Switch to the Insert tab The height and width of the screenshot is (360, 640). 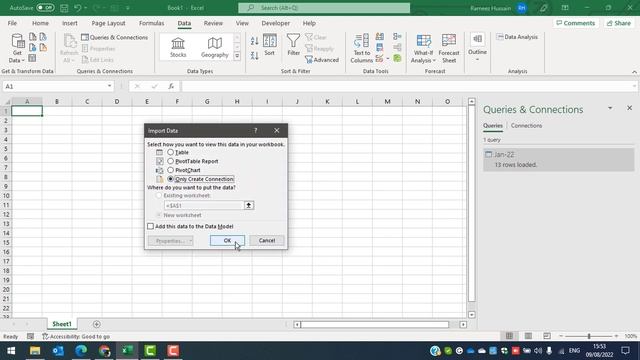[70, 23]
